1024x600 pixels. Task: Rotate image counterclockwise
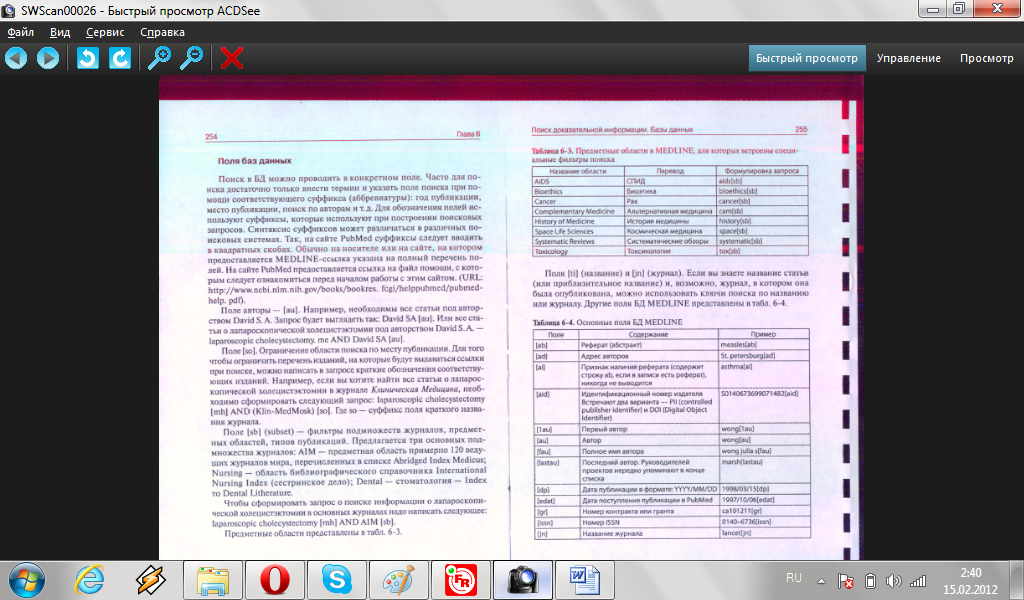click(88, 58)
